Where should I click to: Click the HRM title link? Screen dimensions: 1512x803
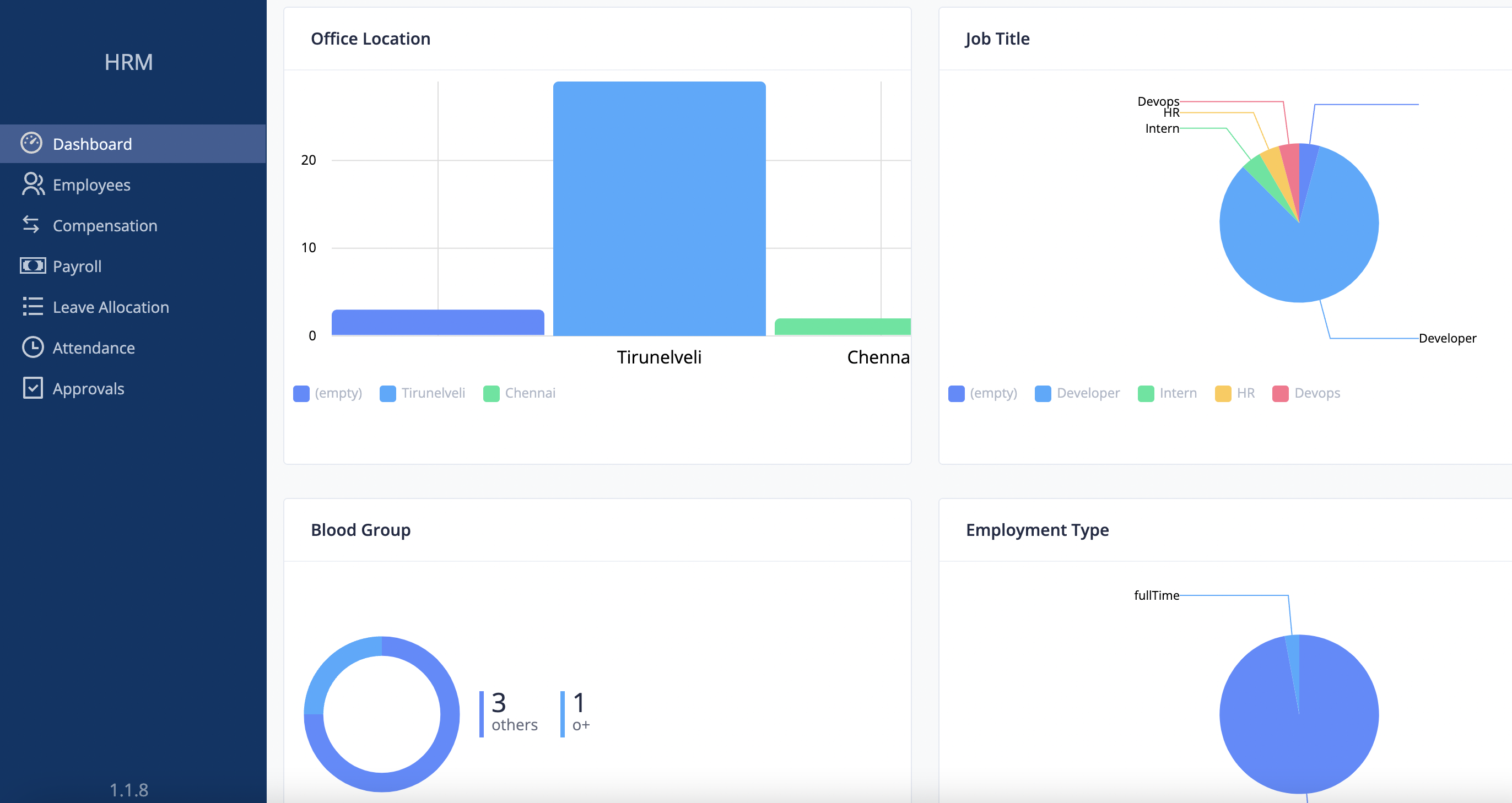click(128, 62)
